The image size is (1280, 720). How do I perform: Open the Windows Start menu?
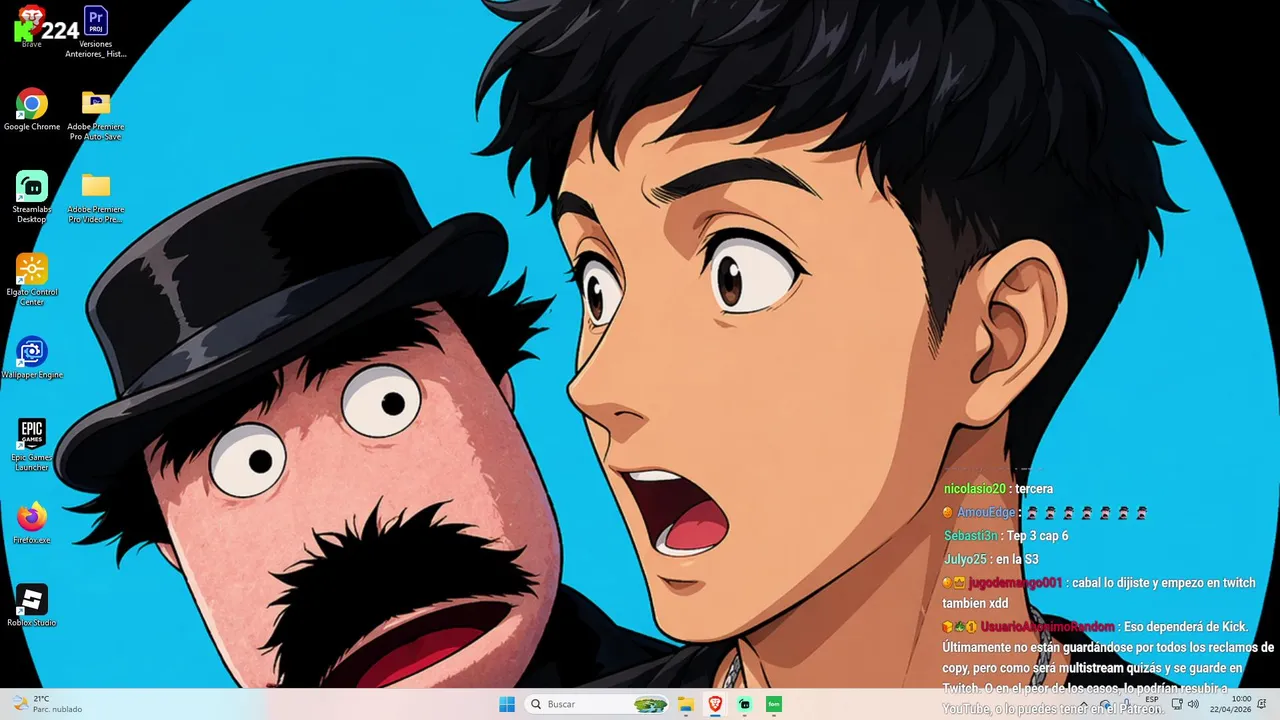[507, 704]
